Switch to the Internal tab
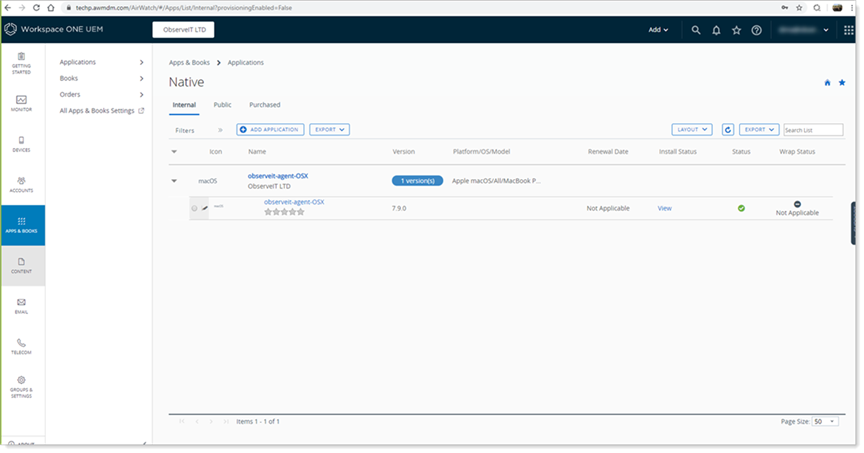 click(184, 105)
